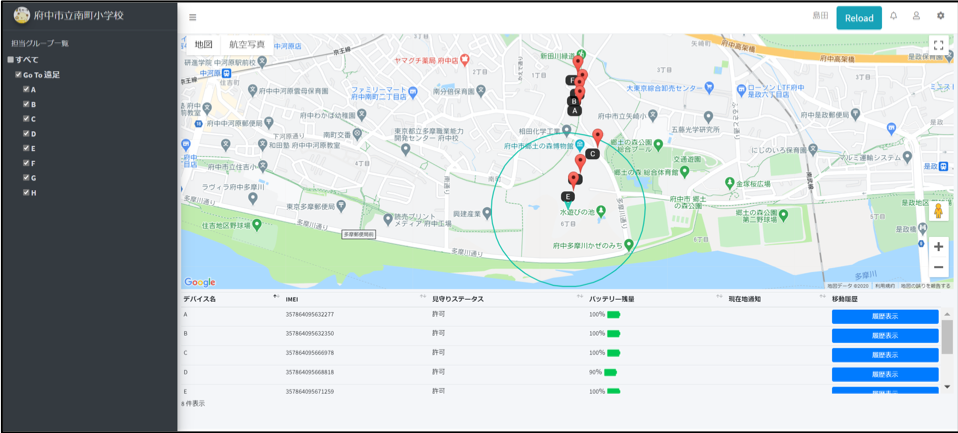
Task: Toggle the Go To 遠足 group checkbox
Action: click(x=18, y=75)
